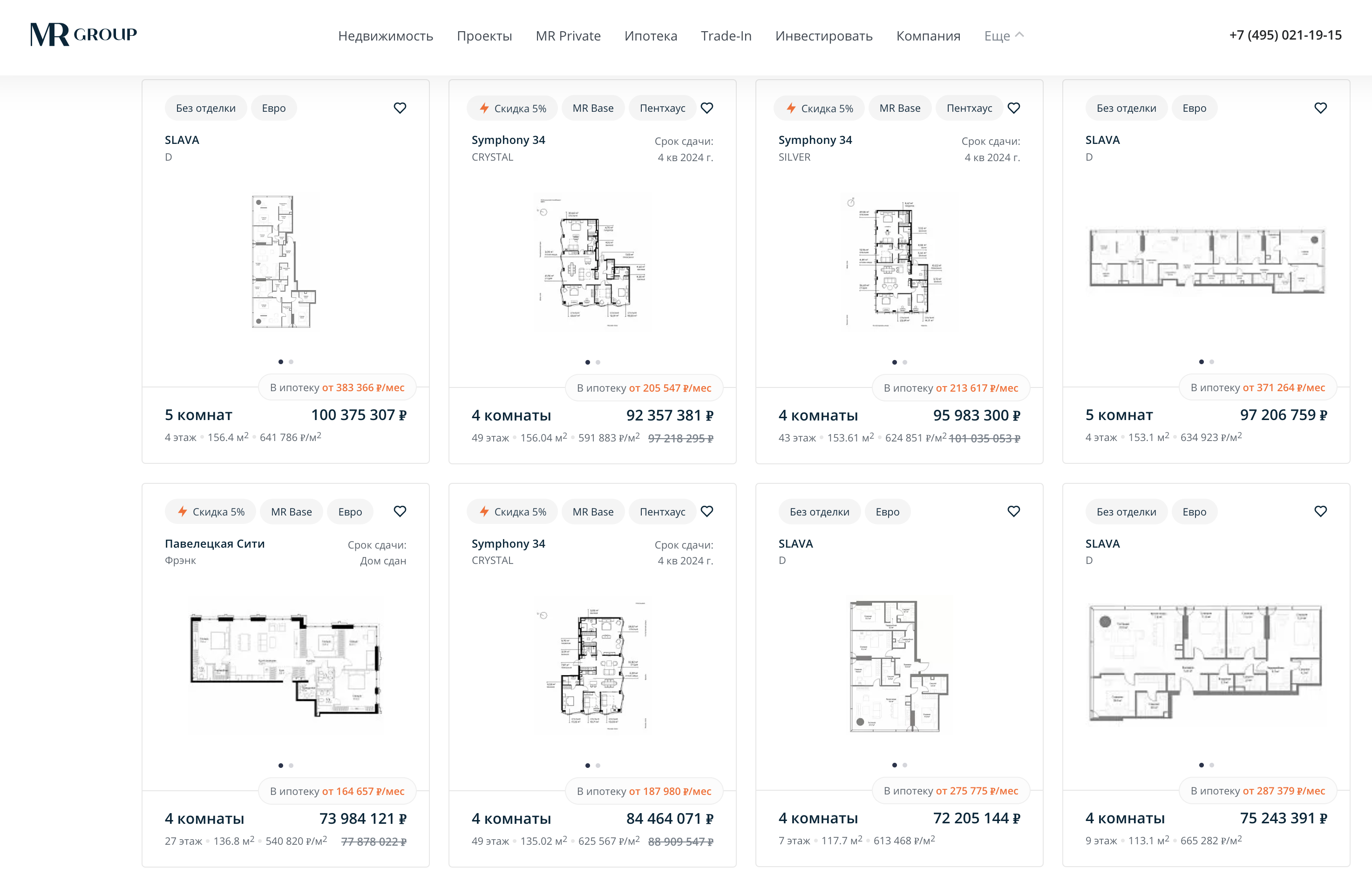Show second image of SLAVA 156.4 м² card

point(292,361)
